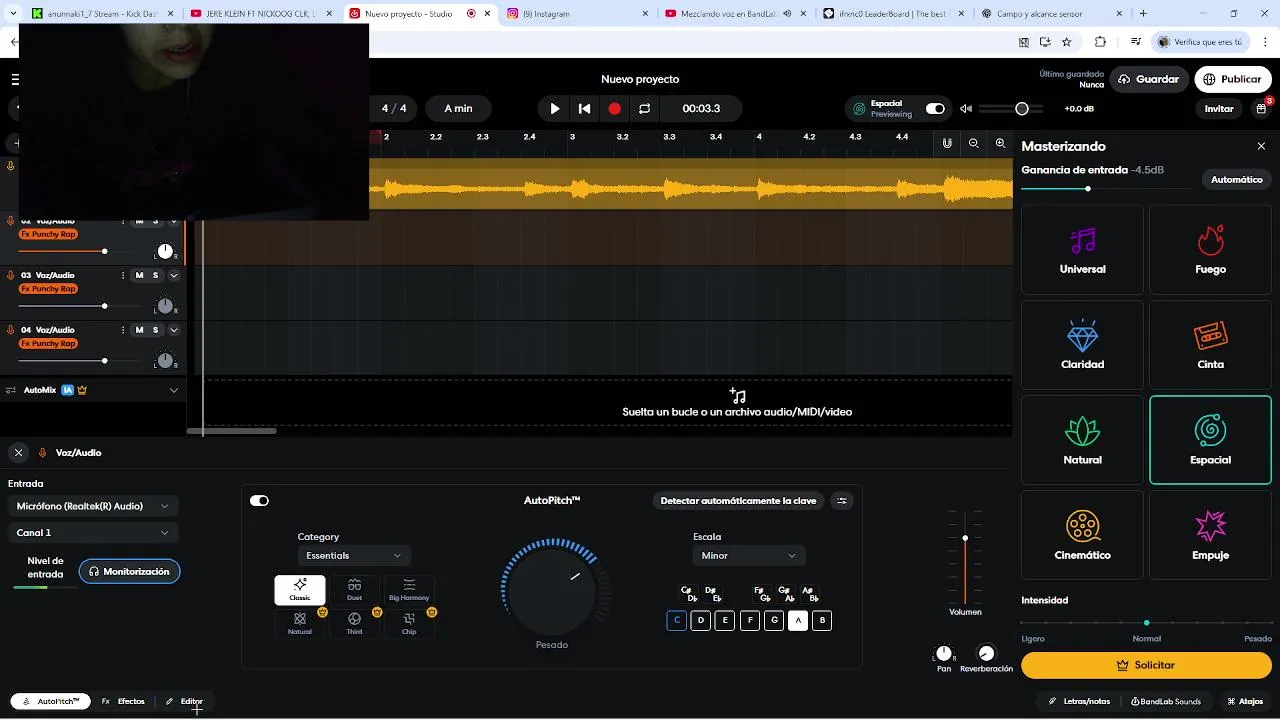Choose the Natural mastering preset
This screenshot has width=1280, height=720.
[1082, 440]
